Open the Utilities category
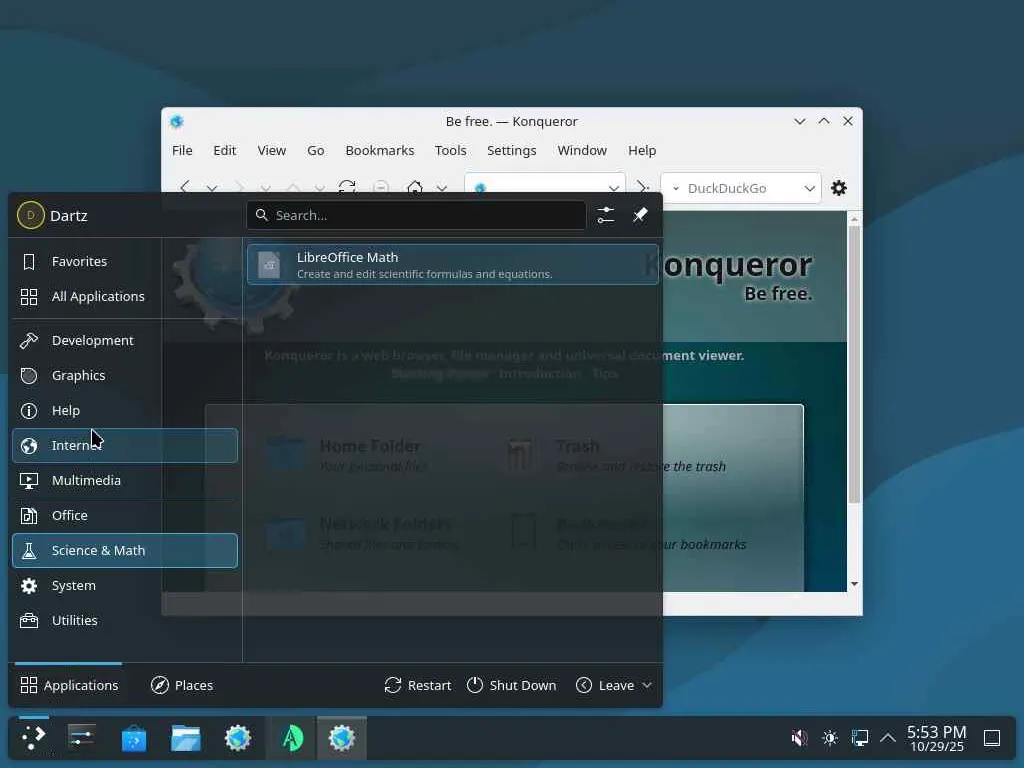The image size is (1024, 768). point(125,620)
